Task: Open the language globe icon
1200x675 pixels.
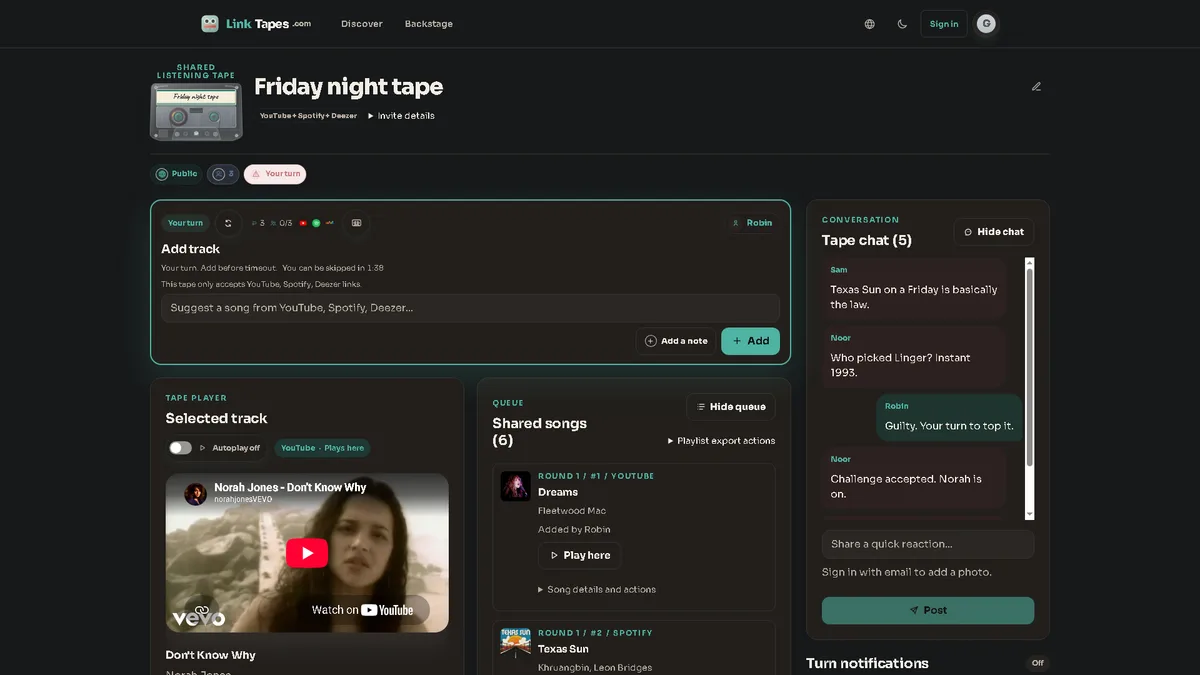Action: pos(870,24)
